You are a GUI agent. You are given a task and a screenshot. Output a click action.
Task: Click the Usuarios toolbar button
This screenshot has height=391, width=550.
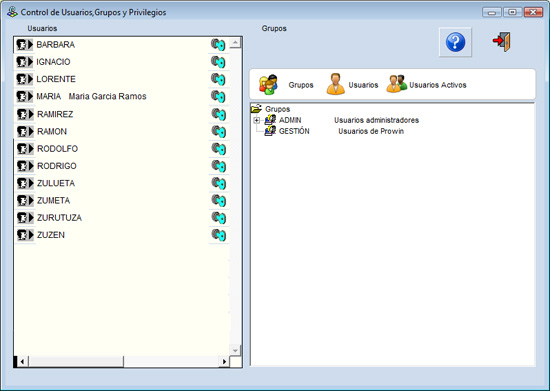pyautogui.click(x=352, y=85)
